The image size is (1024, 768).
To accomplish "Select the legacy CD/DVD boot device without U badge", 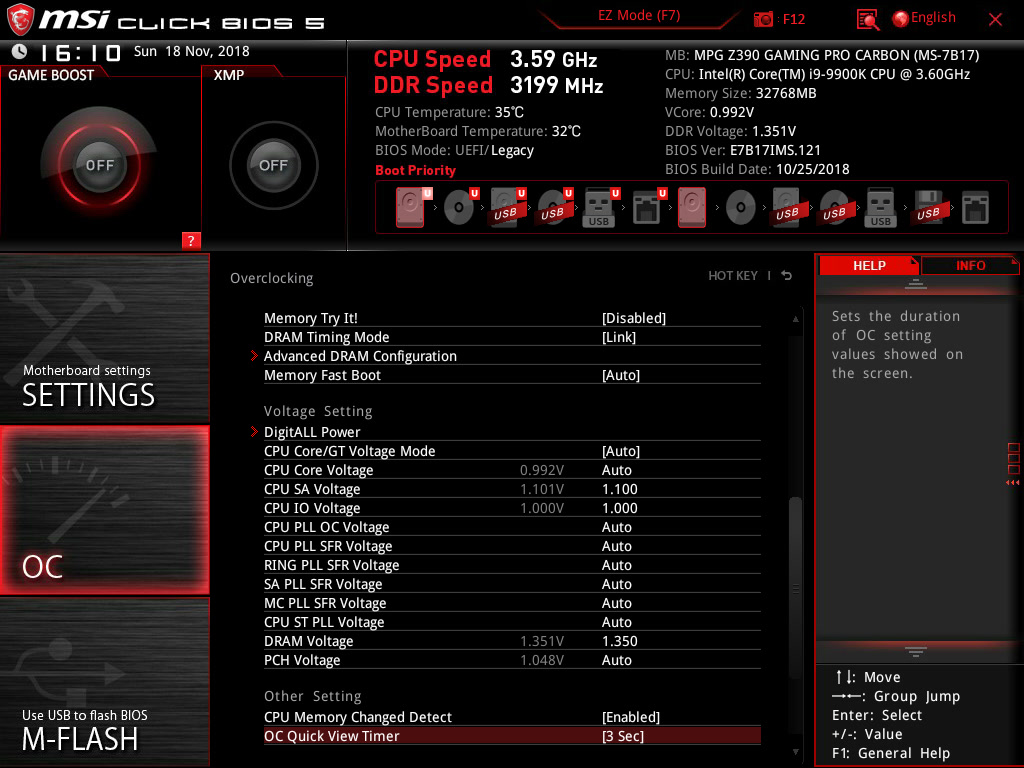I will (x=741, y=208).
